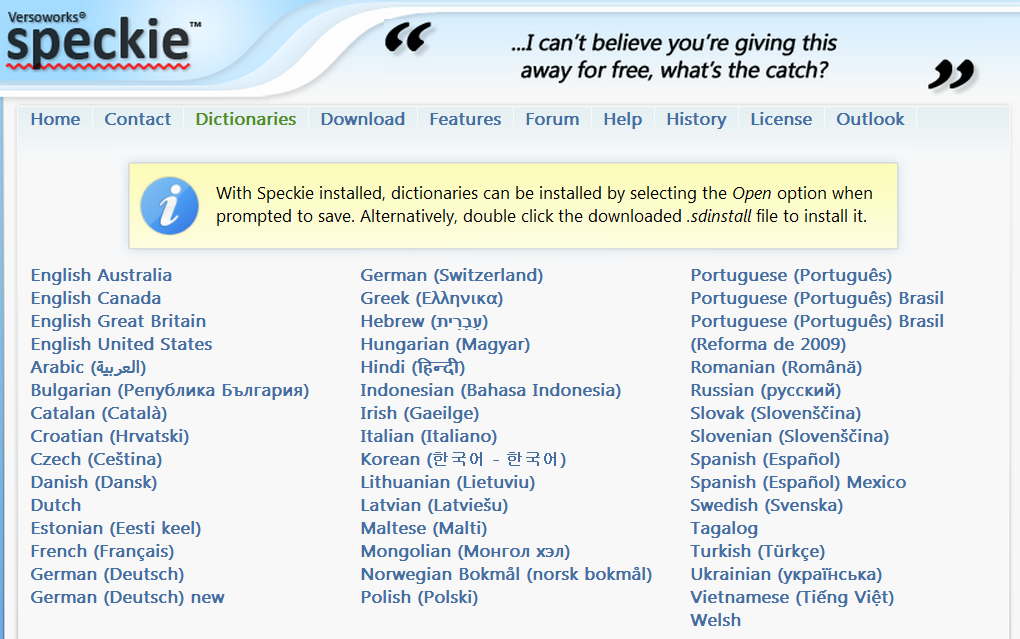Viewport: 1020px width, 639px height.
Task: Visit the Forum page
Action: click(552, 119)
